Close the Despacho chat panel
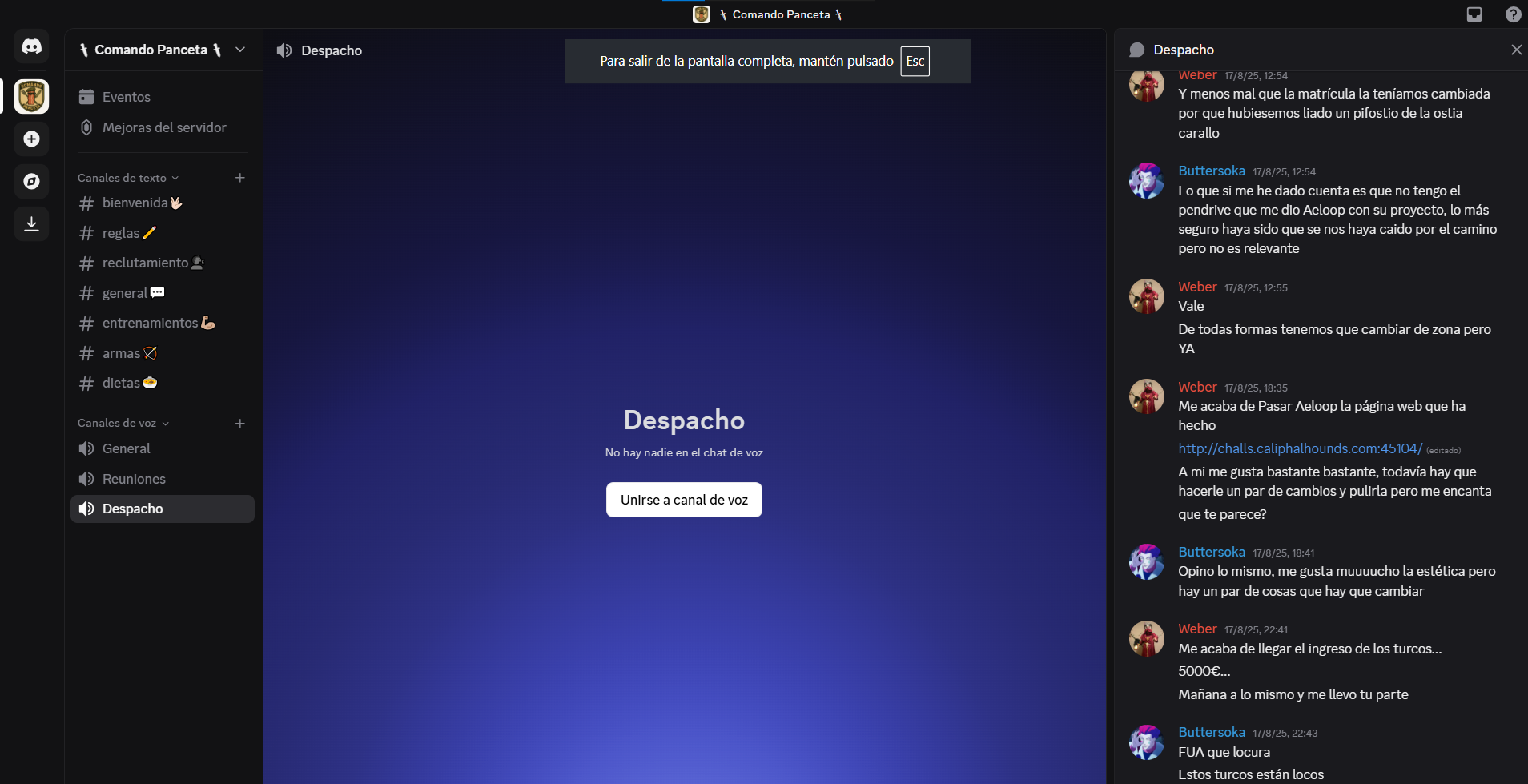1528x784 pixels. [x=1516, y=50]
